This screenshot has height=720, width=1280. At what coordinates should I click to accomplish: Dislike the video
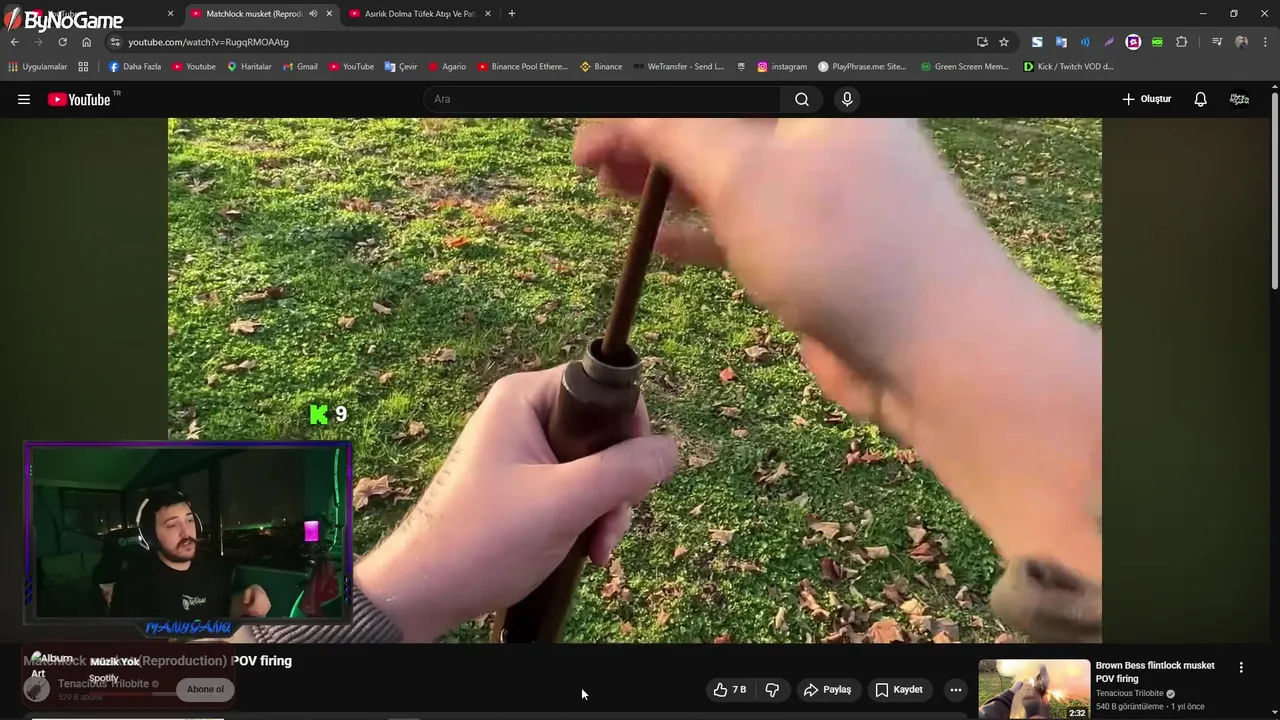pos(772,689)
